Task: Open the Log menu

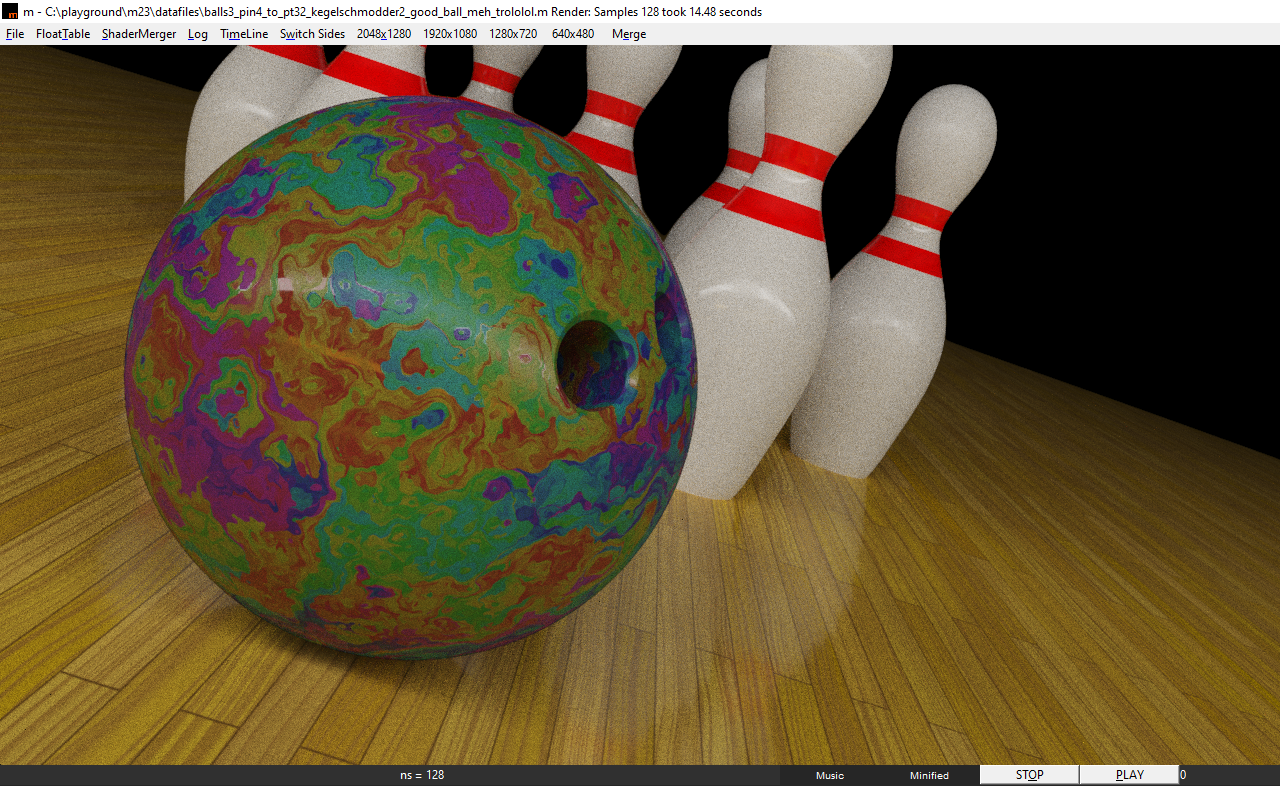Action: click(x=198, y=34)
